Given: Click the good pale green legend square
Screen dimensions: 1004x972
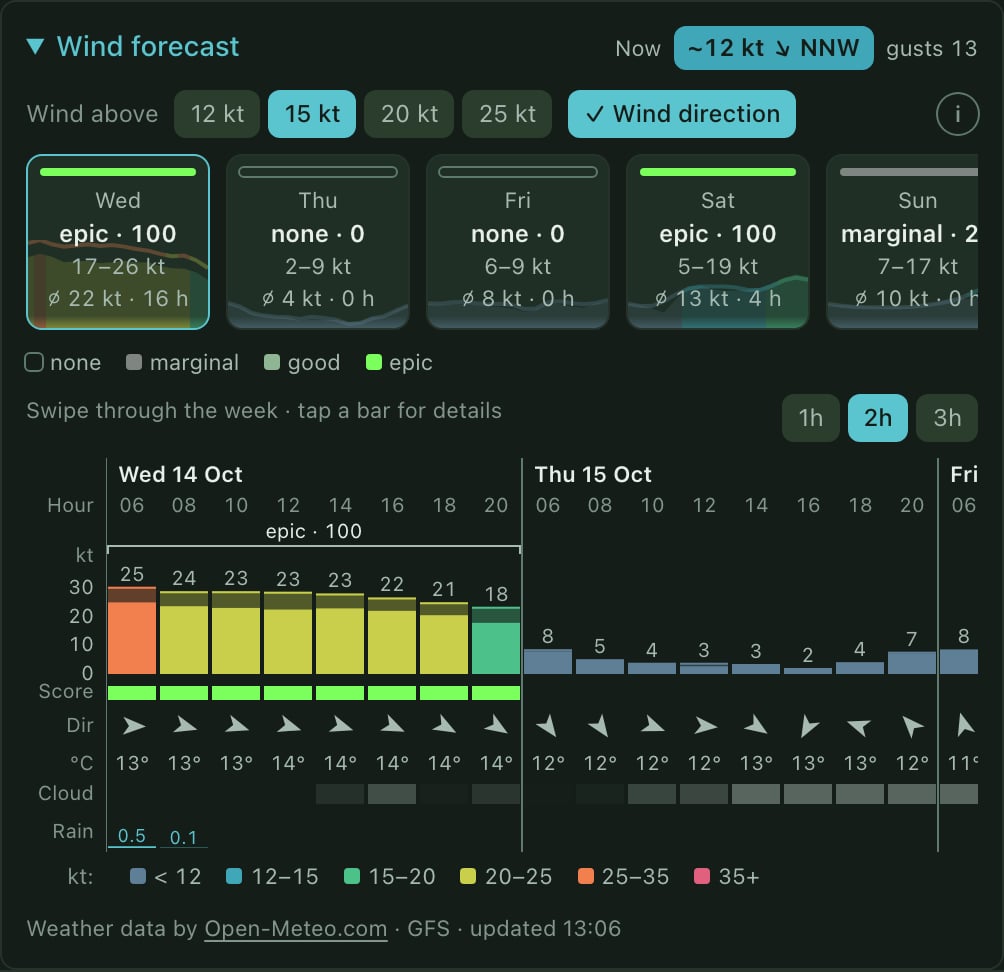Looking at the screenshot, I should coord(272,362).
